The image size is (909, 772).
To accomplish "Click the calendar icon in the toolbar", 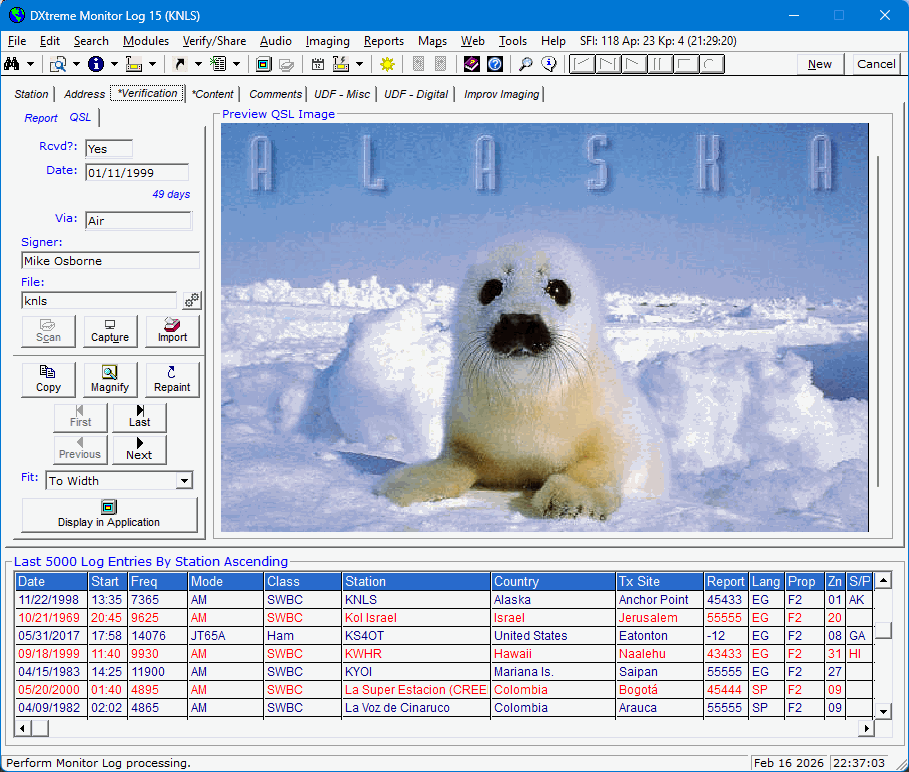I will [x=318, y=64].
